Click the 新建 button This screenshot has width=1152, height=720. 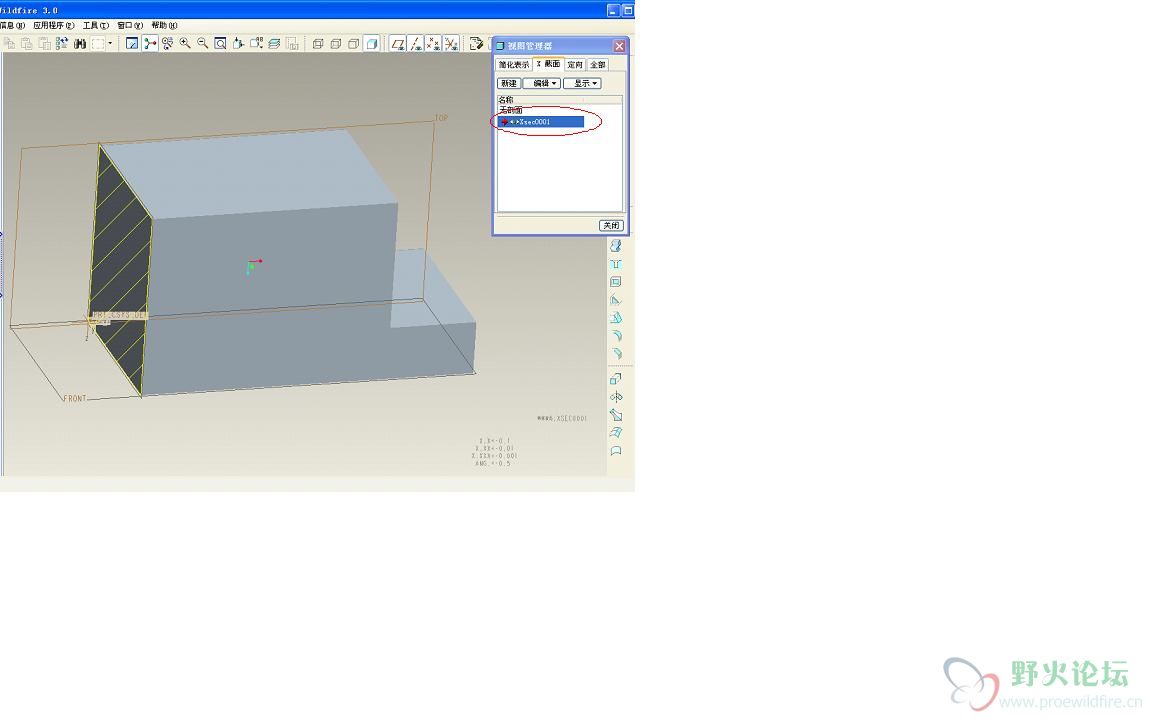coord(508,84)
